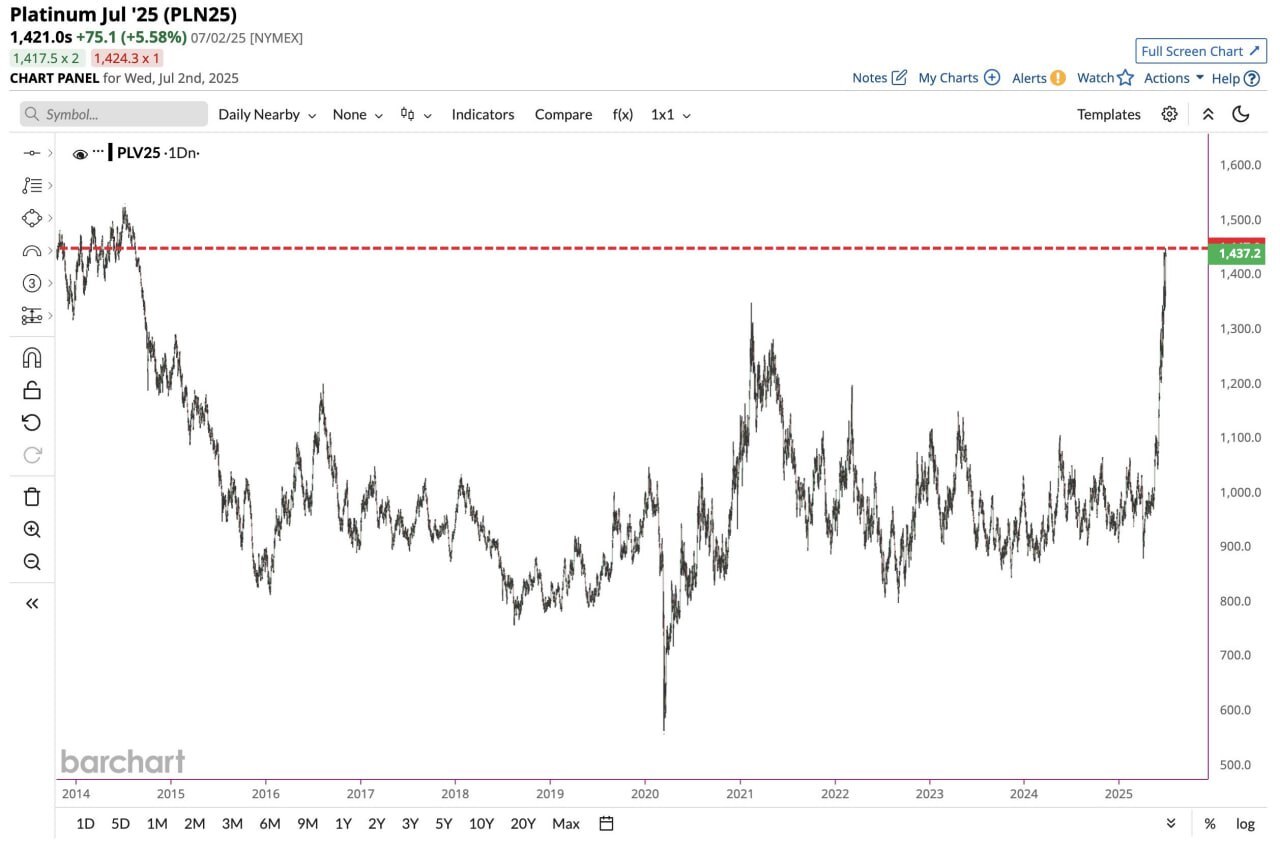Toggle visibility eye for PLV25 series
Screen dimensions: 1280x844
click(x=80, y=154)
